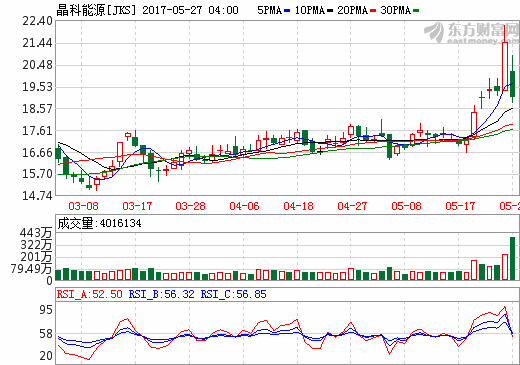Viewport: 520px width, 365px height.
Task: Click the 成交量:4016134 volume readout
Action: tap(99, 223)
